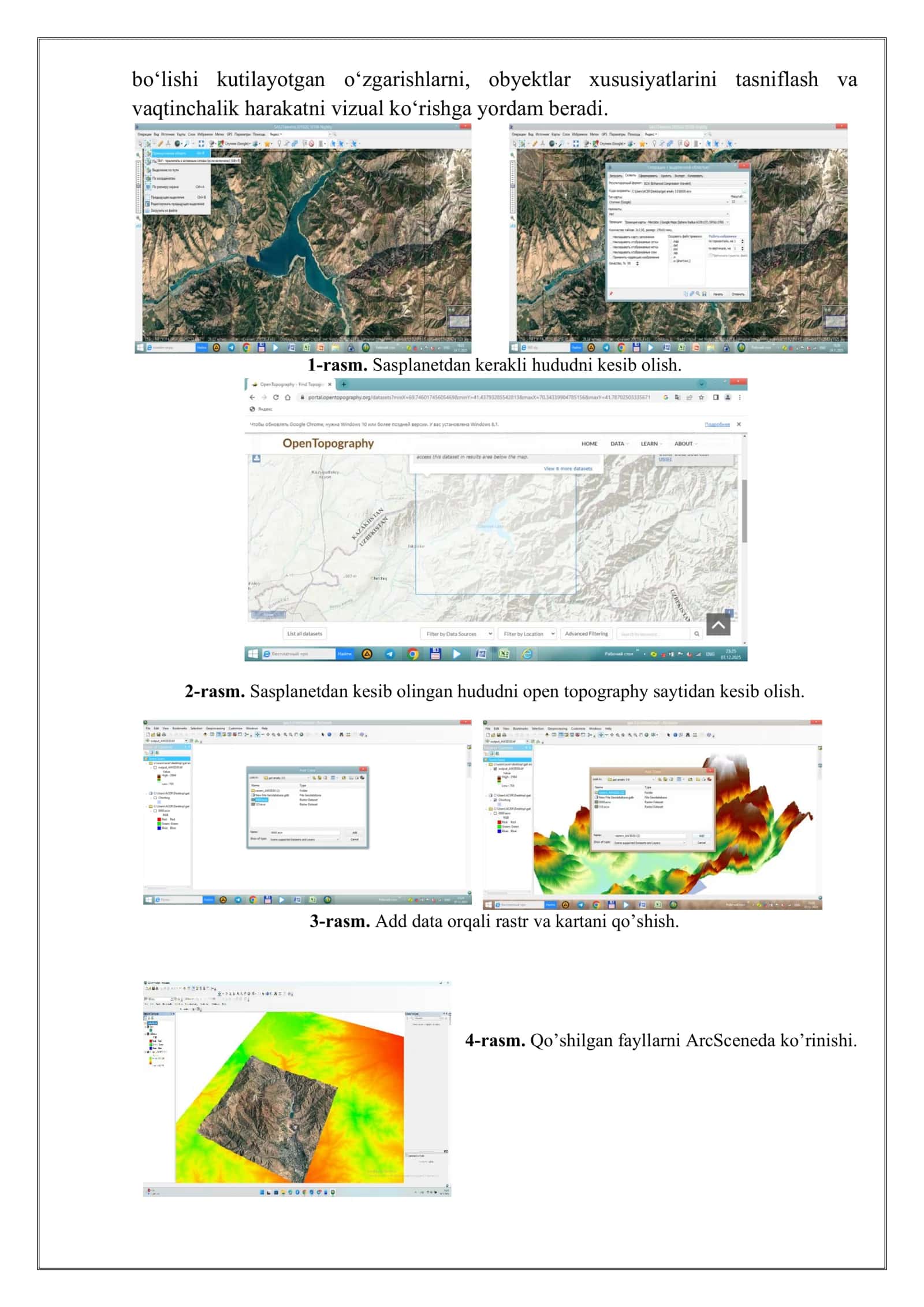Click the USIEI link in the map's data source box
Viewport: 924px width, 1307px height.
point(665,459)
